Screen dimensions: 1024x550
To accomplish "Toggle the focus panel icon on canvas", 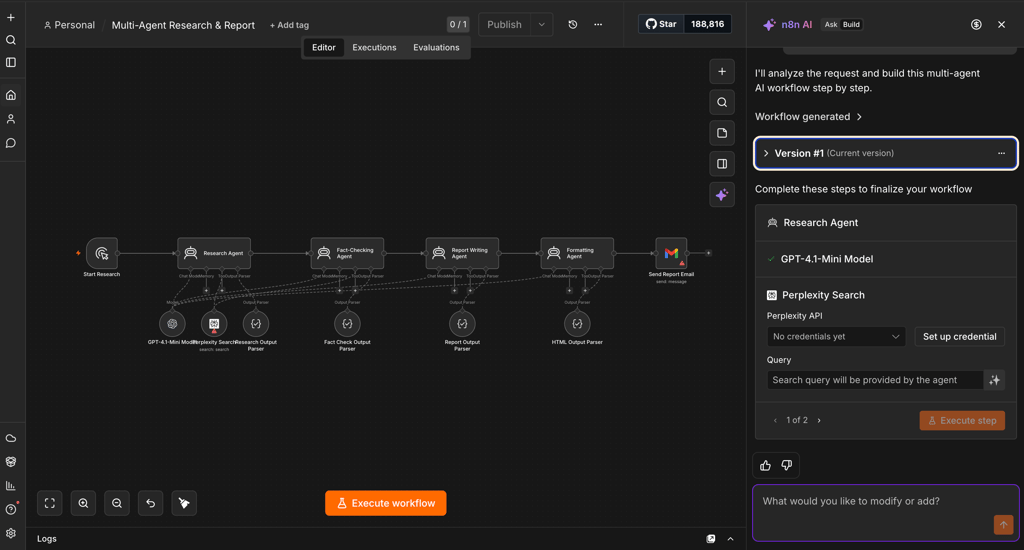I will coord(722,164).
